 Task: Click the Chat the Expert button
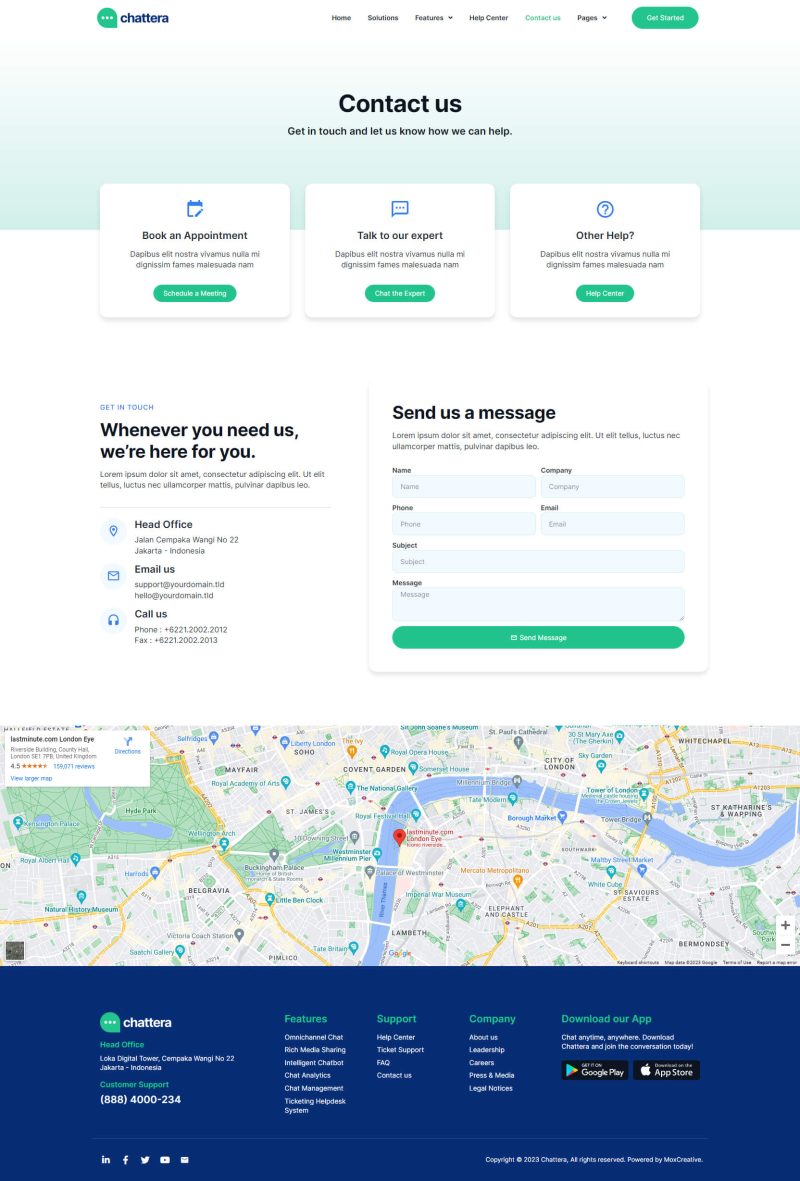tap(400, 293)
